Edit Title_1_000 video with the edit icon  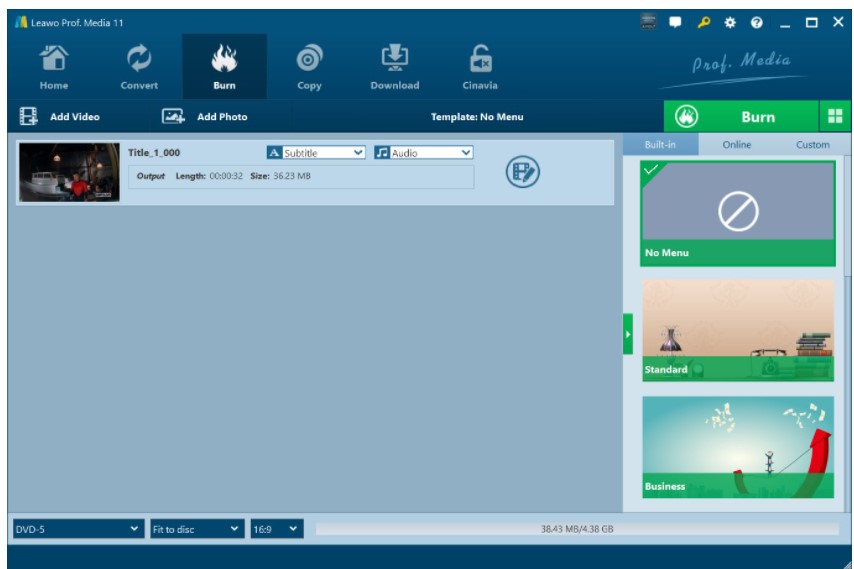522,172
